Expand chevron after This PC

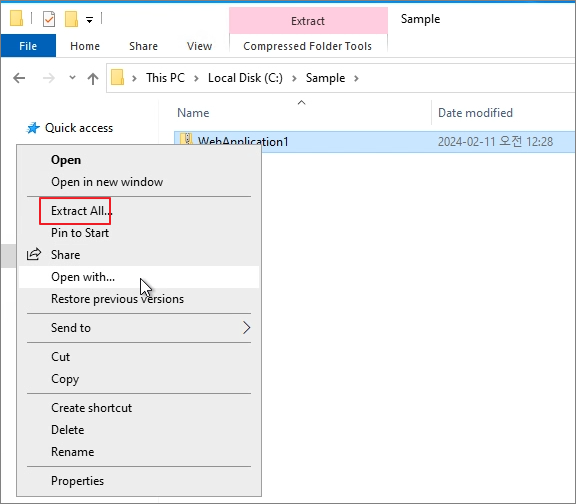point(197,78)
